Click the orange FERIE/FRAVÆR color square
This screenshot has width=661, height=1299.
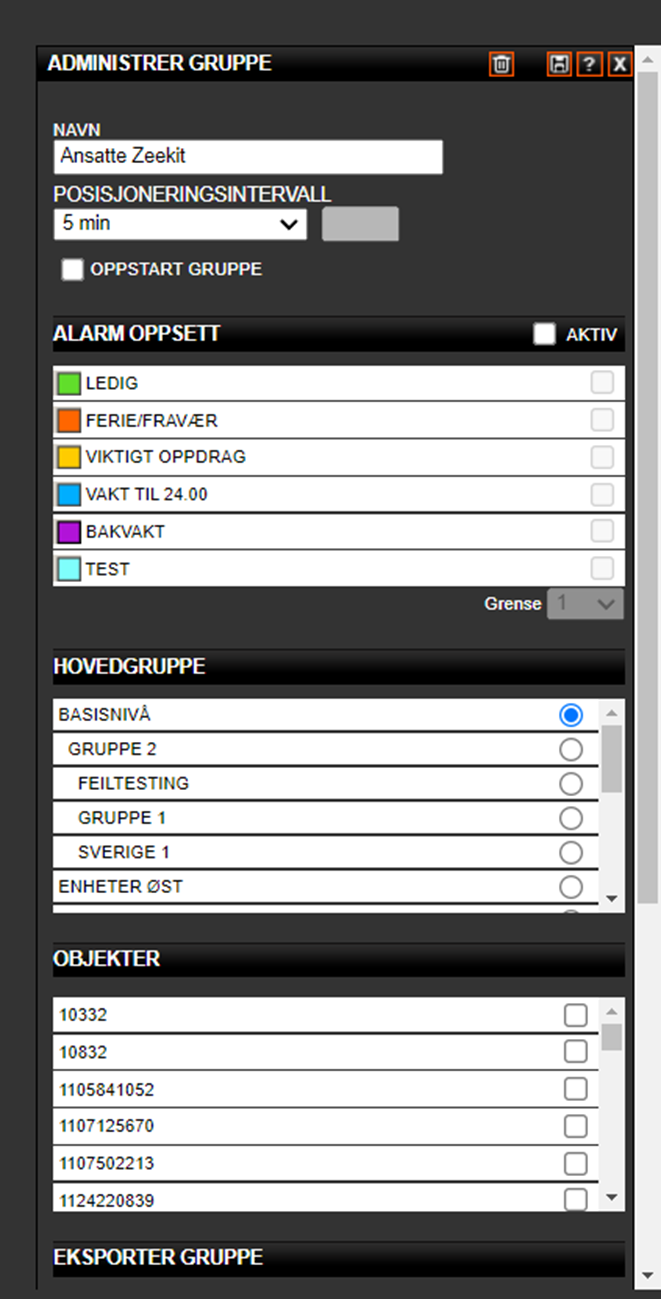point(69,420)
